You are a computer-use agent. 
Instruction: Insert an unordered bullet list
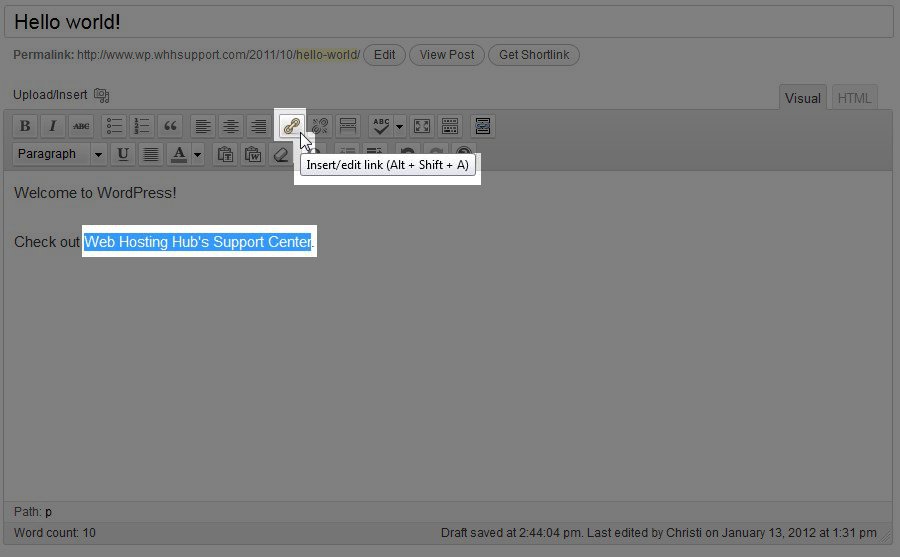[114, 126]
